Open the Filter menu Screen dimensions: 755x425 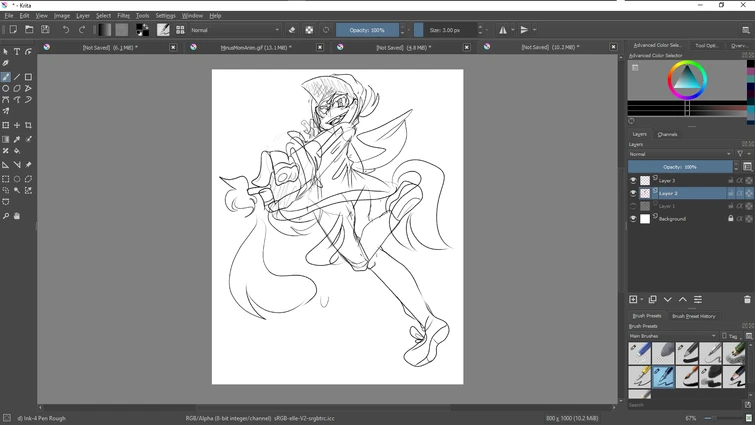[123, 16]
